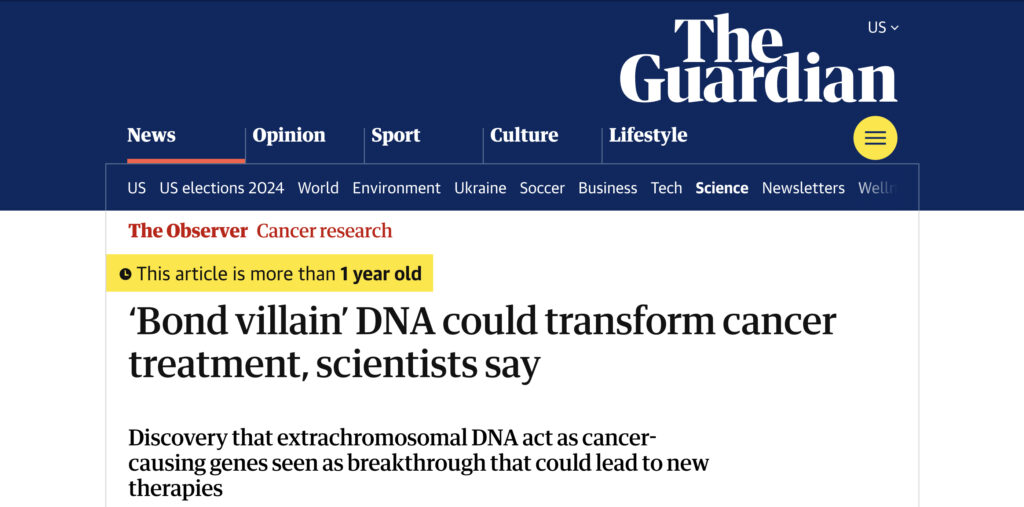The height and width of the screenshot is (507, 1024).
Task: Select the Tech subsection link
Action: [x=666, y=188]
